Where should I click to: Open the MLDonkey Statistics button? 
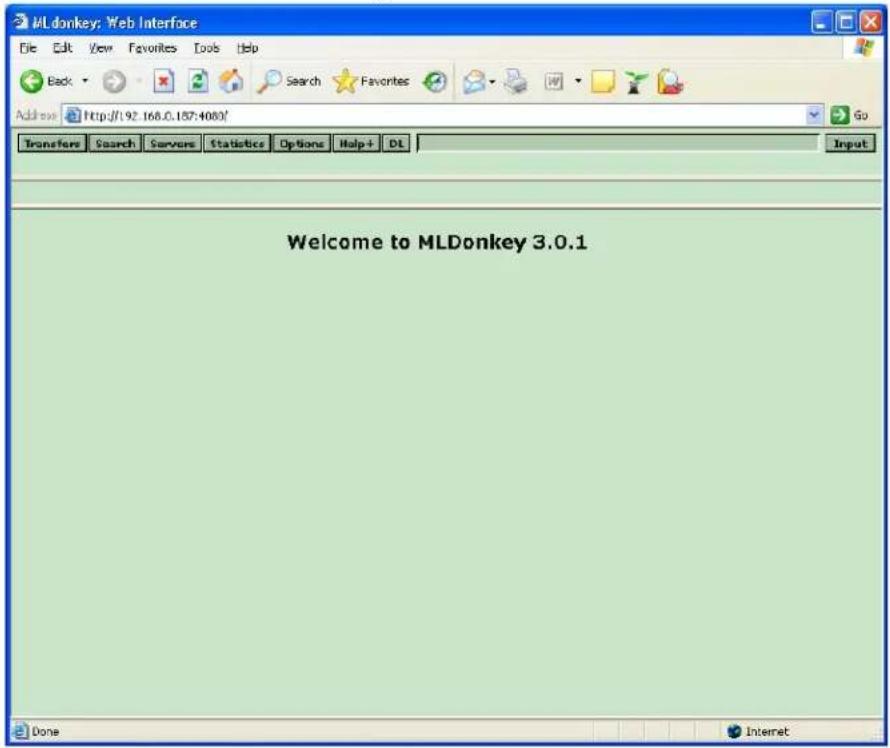click(237, 144)
